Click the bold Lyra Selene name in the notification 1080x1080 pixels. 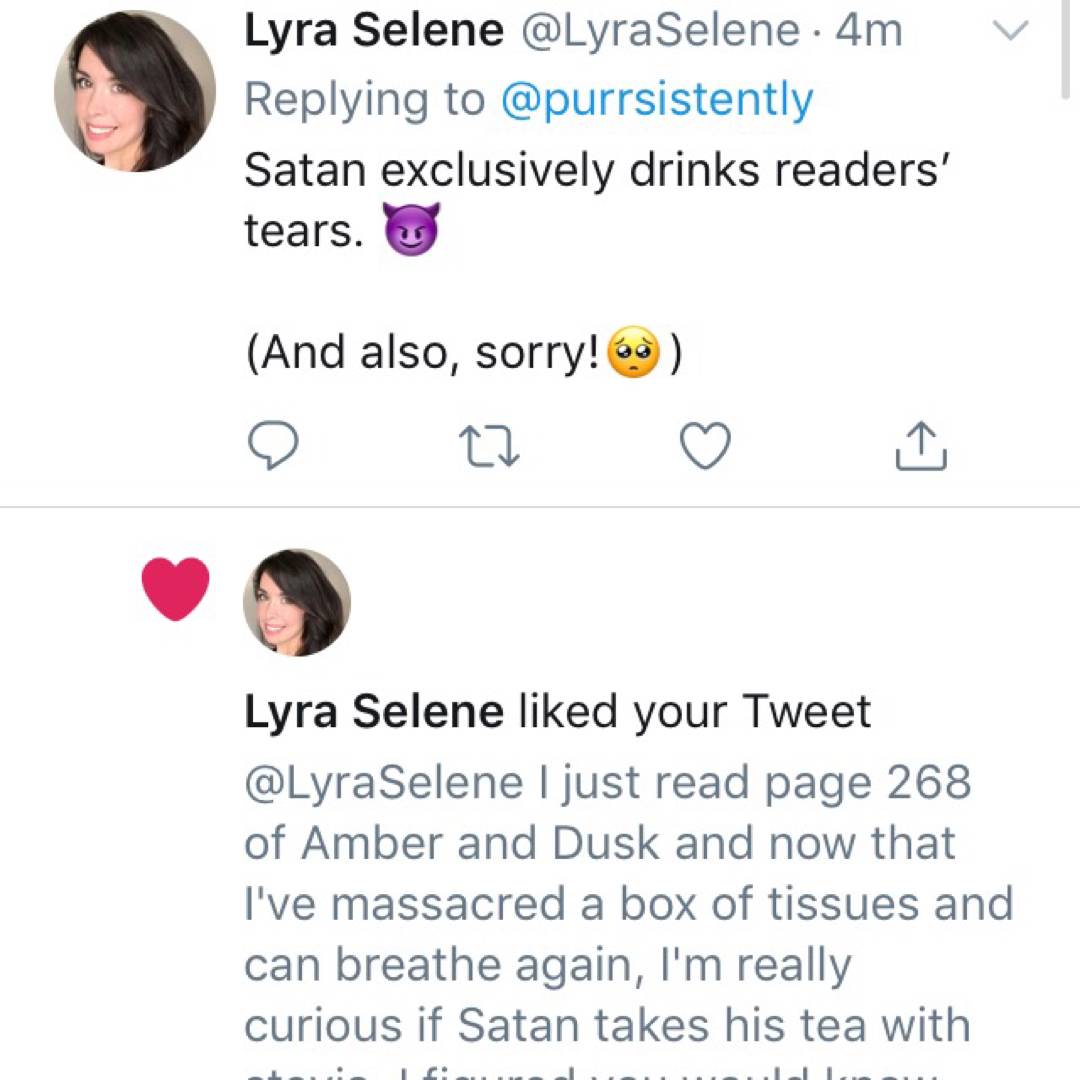(x=374, y=712)
